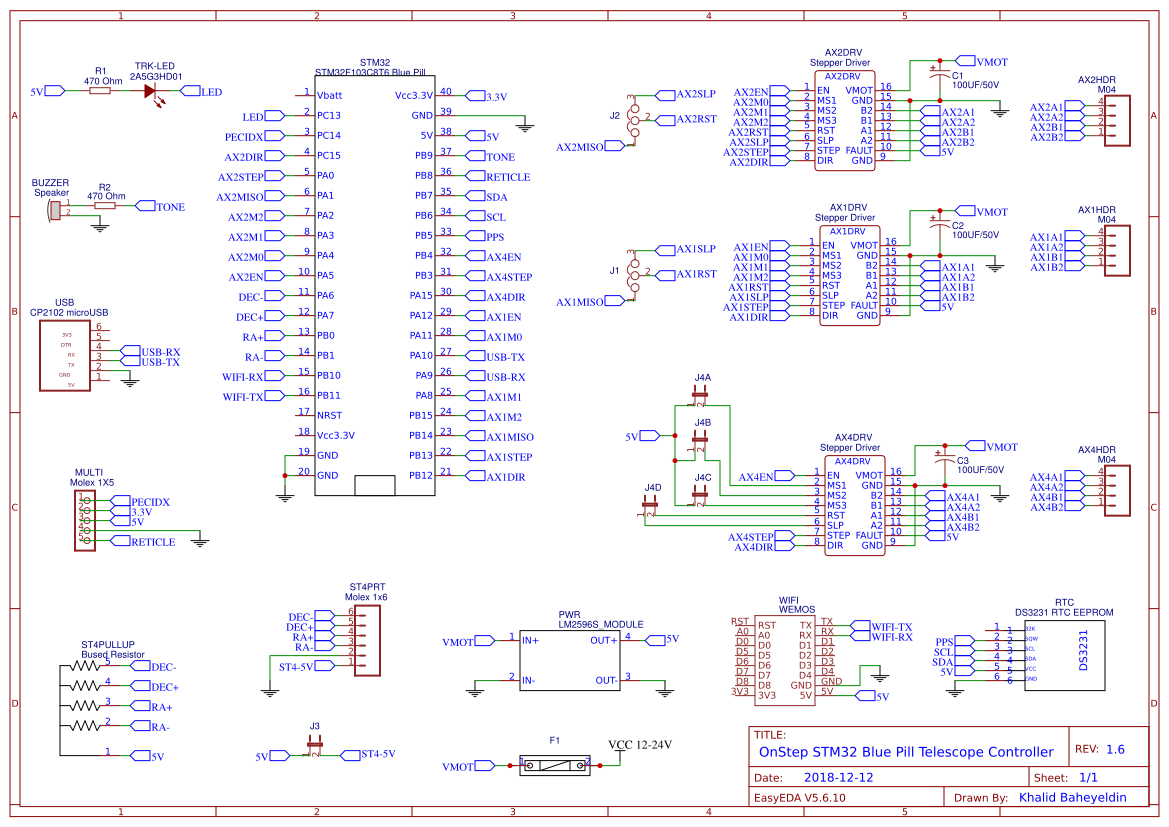Select the AX1HDR M04 header symbol
This screenshot has height=827, width=1169.
tap(1117, 251)
